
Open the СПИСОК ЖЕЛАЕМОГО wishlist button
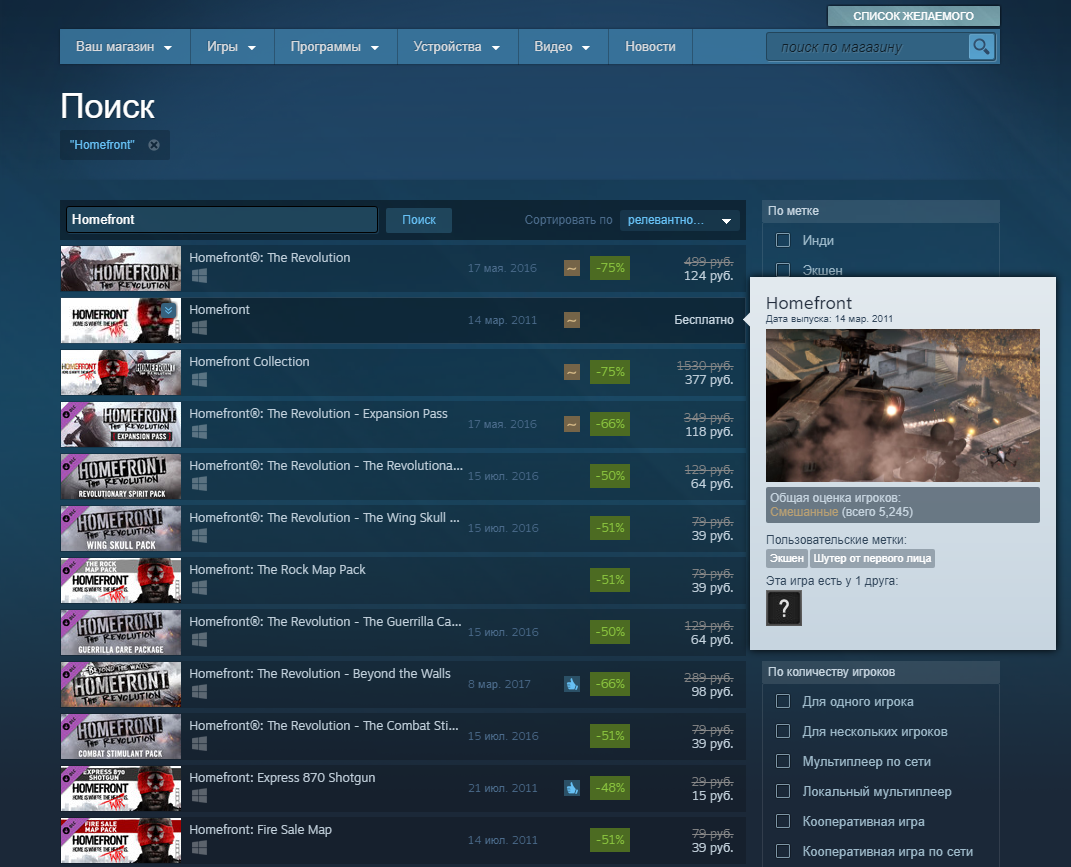coord(913,16)
